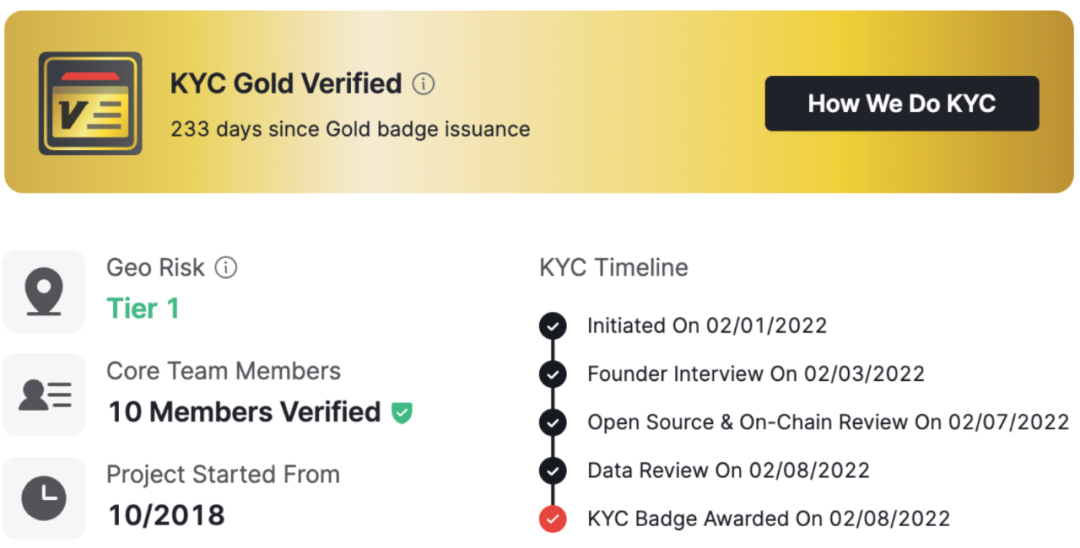
Task: Click the KYC Badge Awarded On 02/08/2022 entry
Action: click(768, 519)
